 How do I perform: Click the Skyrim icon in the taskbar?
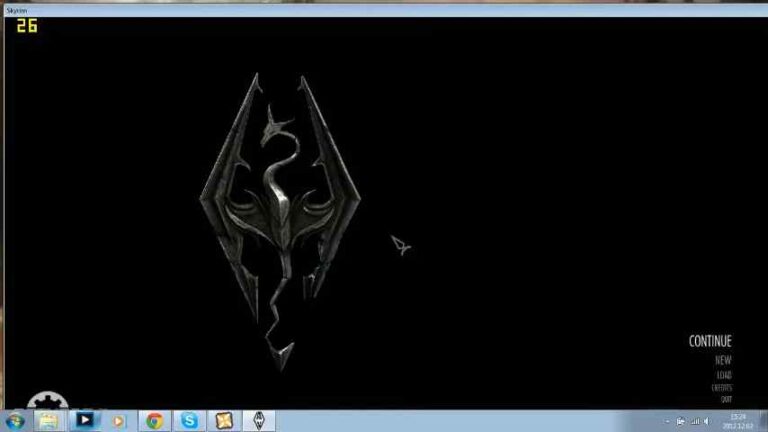pyautogui.click(x=258, y=421)
